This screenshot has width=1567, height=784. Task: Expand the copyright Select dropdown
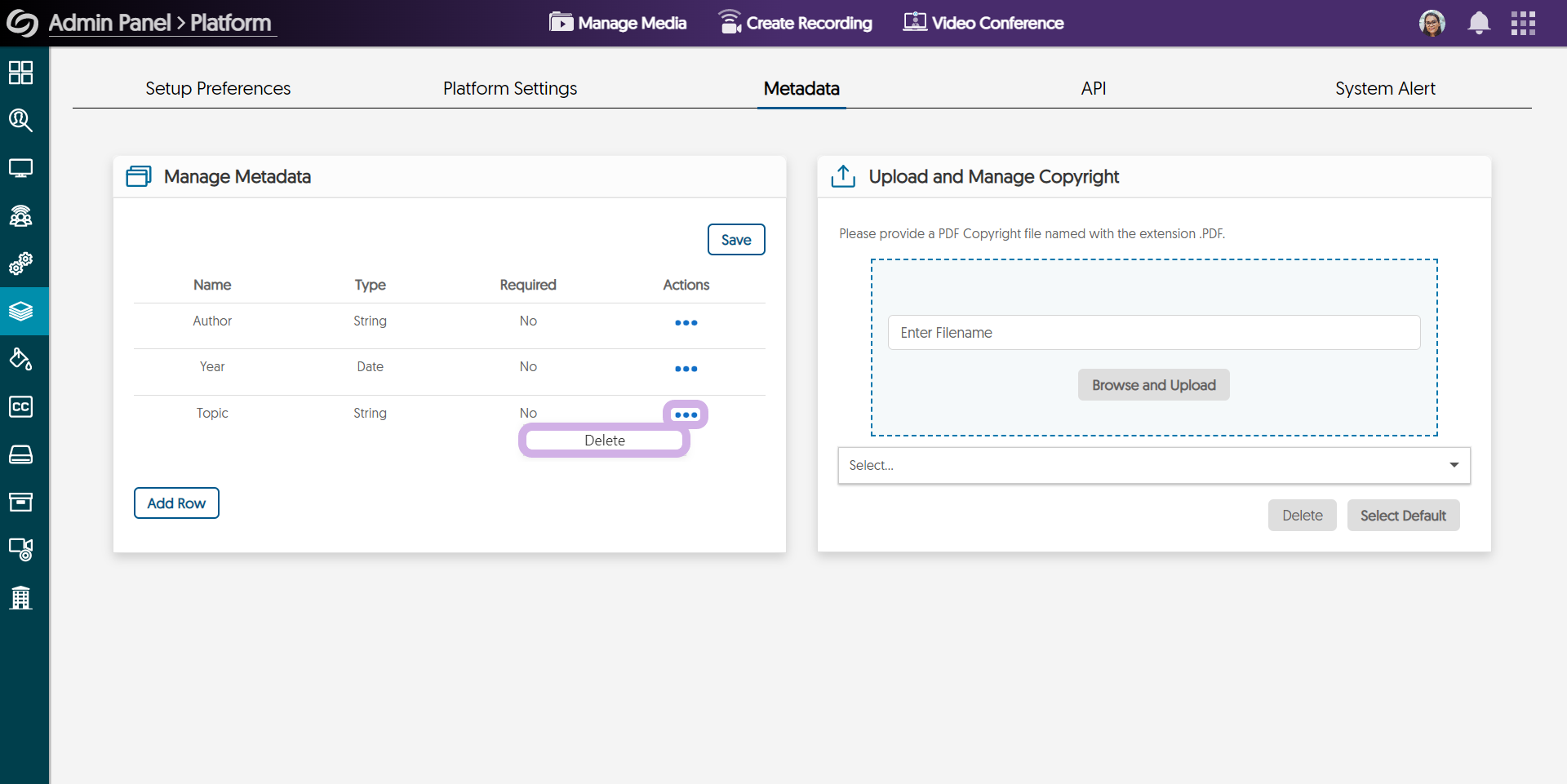coord(1153,465)
